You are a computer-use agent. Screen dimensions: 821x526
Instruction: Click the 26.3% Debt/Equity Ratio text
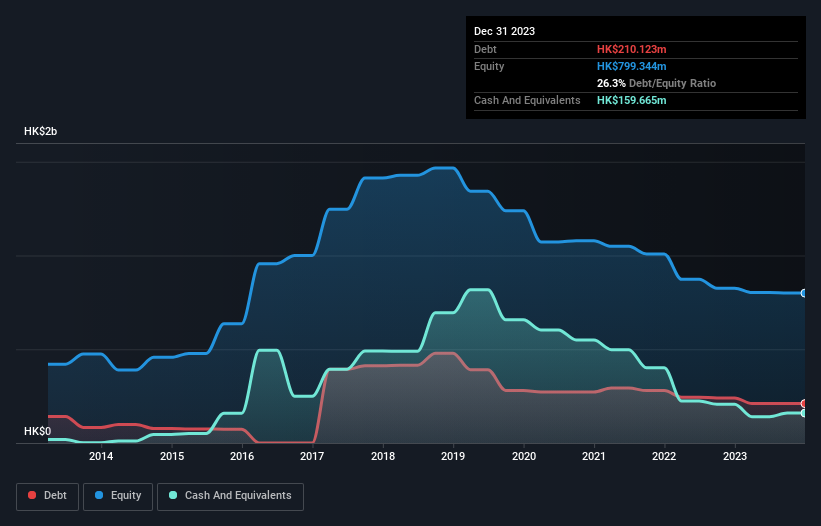(656, 83)
